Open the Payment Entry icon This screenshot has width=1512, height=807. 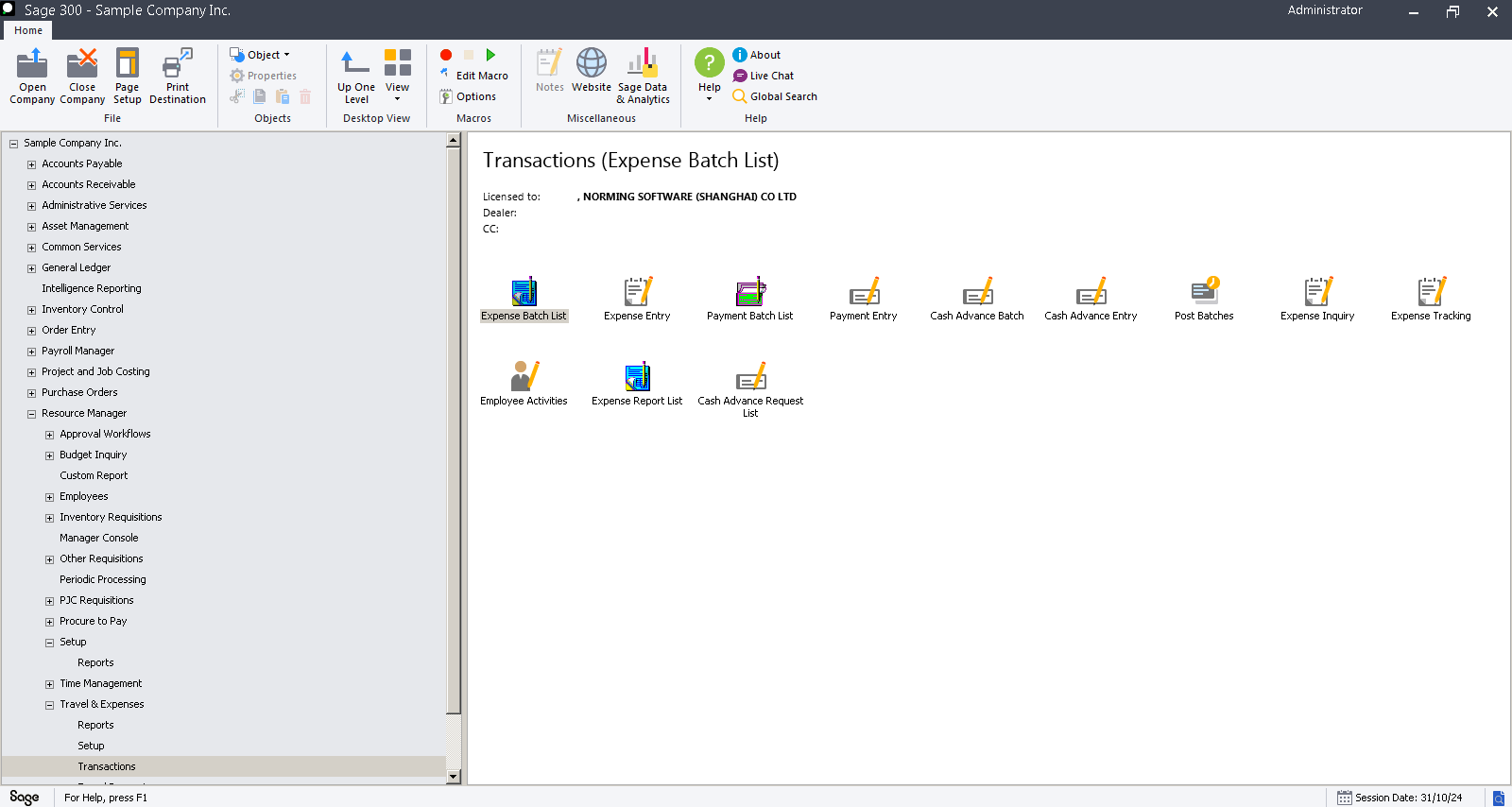pos(864,292)
